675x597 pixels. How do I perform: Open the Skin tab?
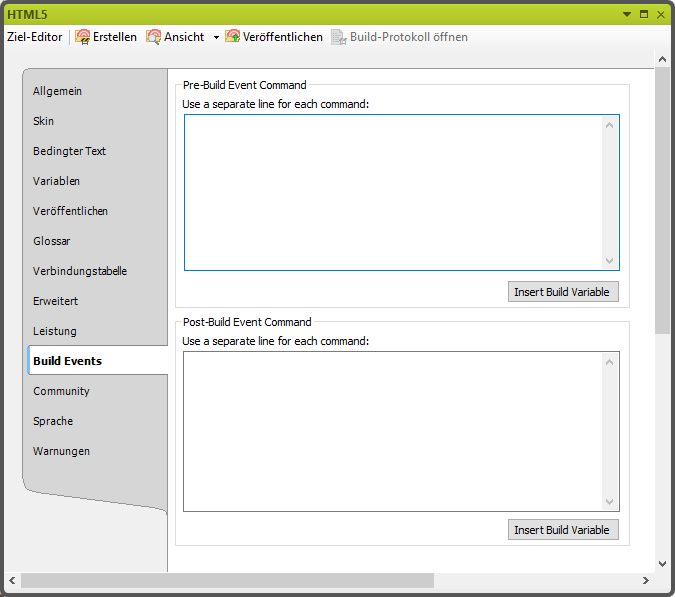(x=44, y=121)
